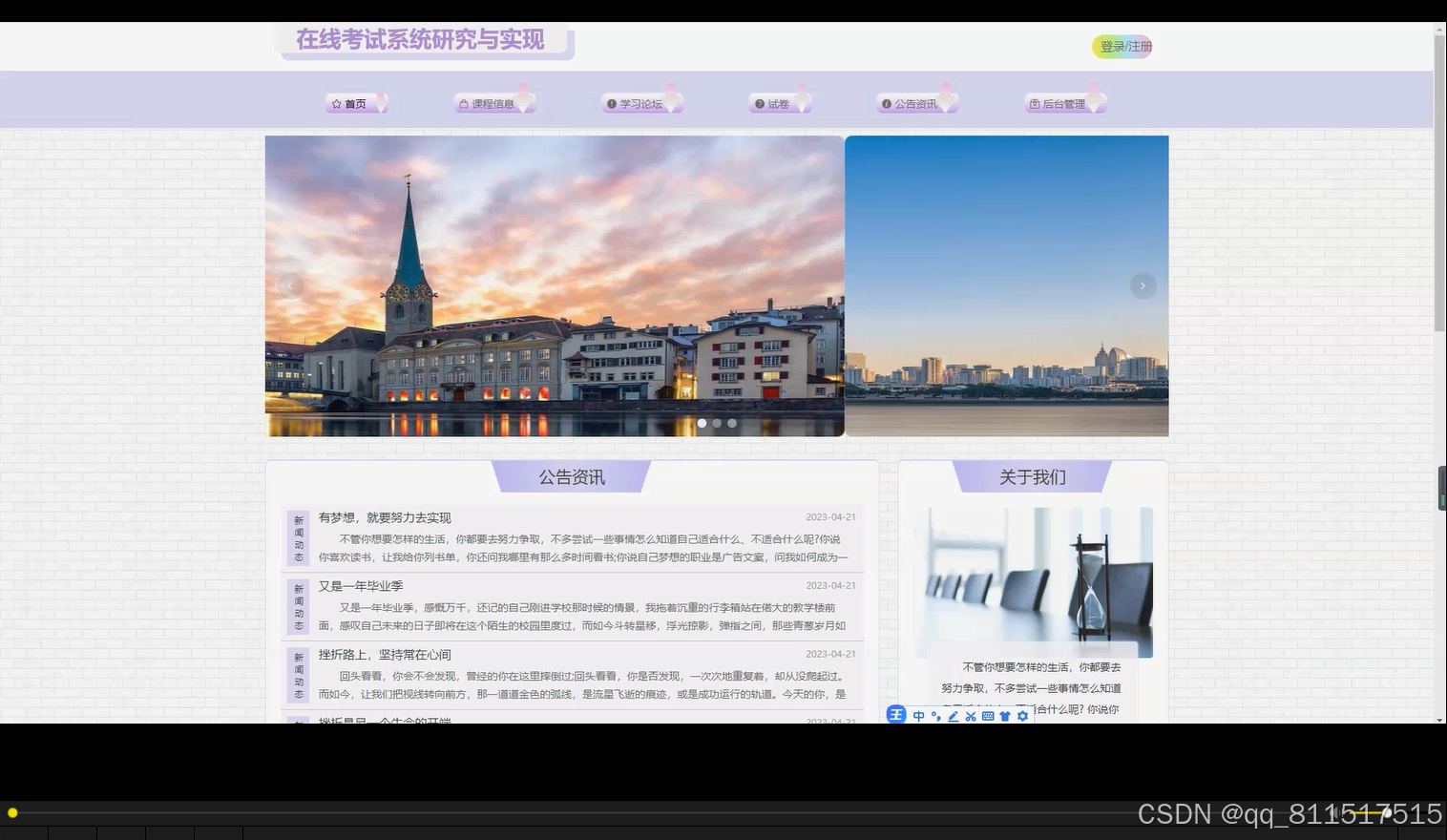Click the icon beside 后台管理
Screen dimensions: 1447x840
click(x=1035, y=104)
